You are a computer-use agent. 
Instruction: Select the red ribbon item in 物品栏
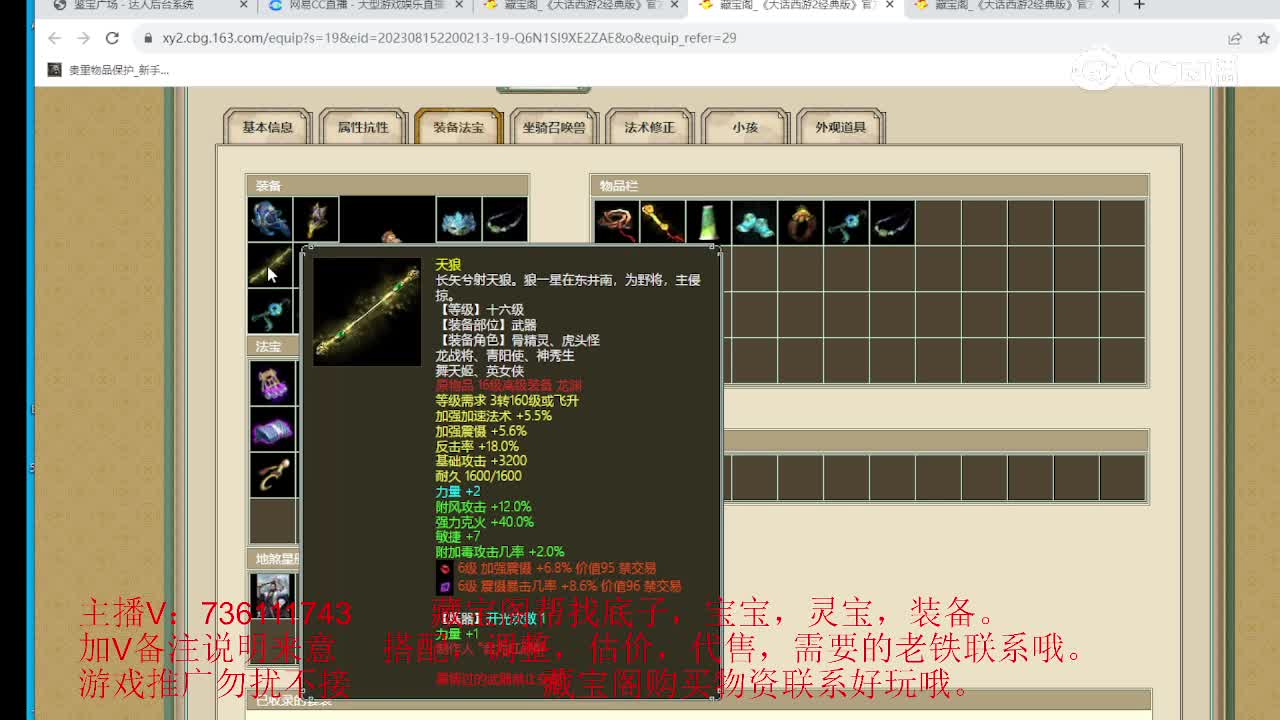(x=616, y=222)
